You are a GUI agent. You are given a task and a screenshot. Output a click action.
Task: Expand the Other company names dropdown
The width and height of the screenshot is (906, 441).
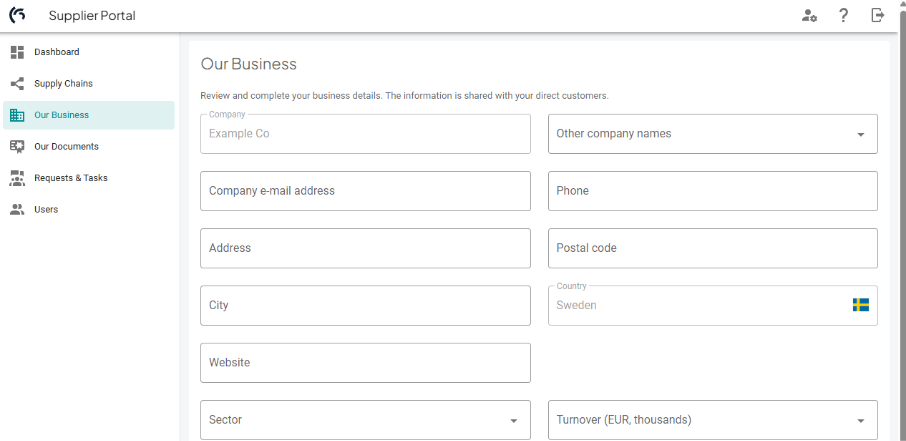860,135
